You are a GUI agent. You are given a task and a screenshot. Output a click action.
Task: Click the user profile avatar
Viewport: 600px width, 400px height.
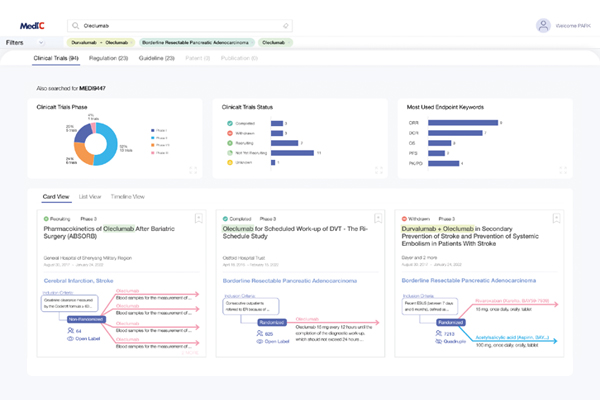click(x=543, y=25)
